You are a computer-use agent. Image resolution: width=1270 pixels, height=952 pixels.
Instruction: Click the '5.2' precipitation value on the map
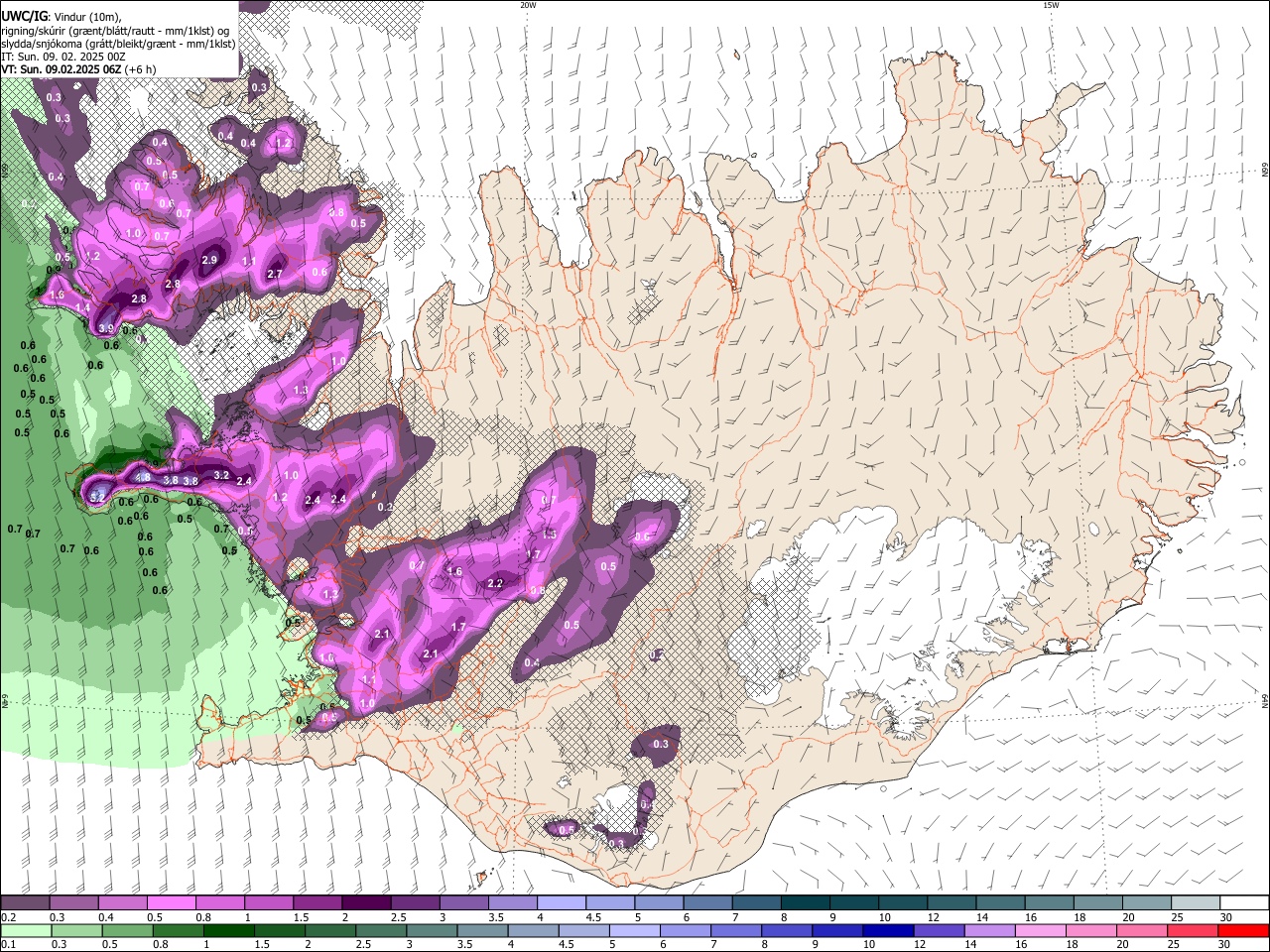[97, 497]
